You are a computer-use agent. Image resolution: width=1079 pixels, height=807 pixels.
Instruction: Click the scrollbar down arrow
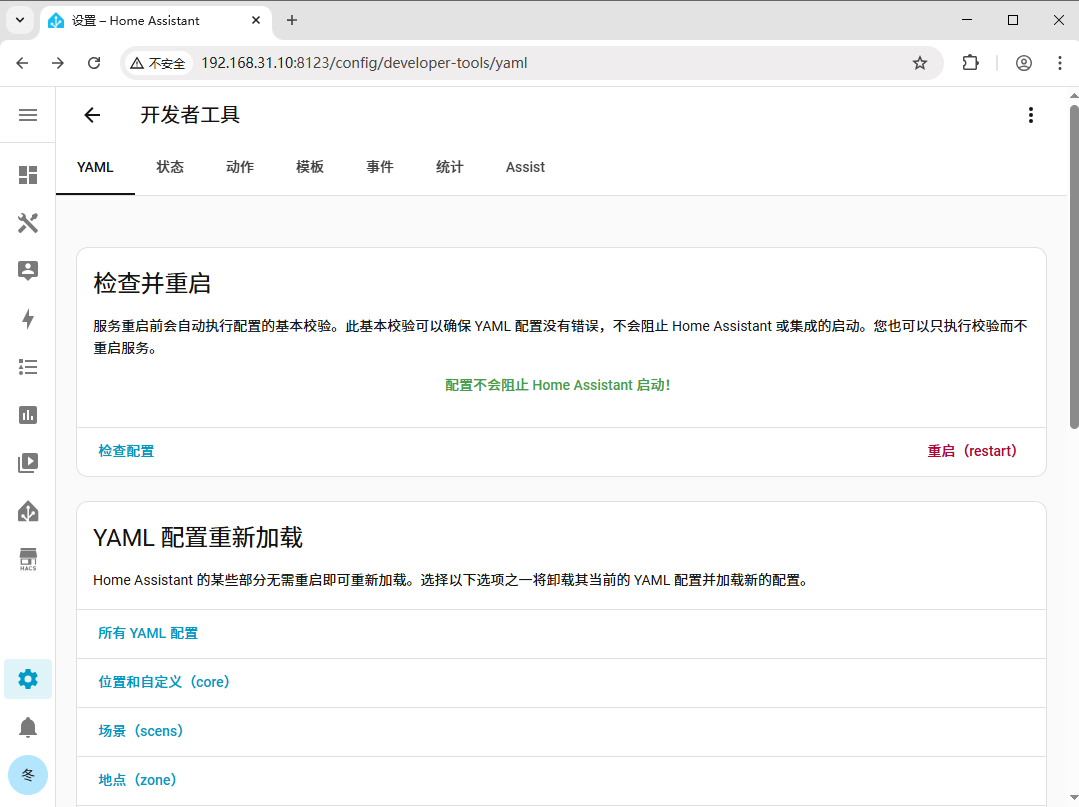(1073, 799)
